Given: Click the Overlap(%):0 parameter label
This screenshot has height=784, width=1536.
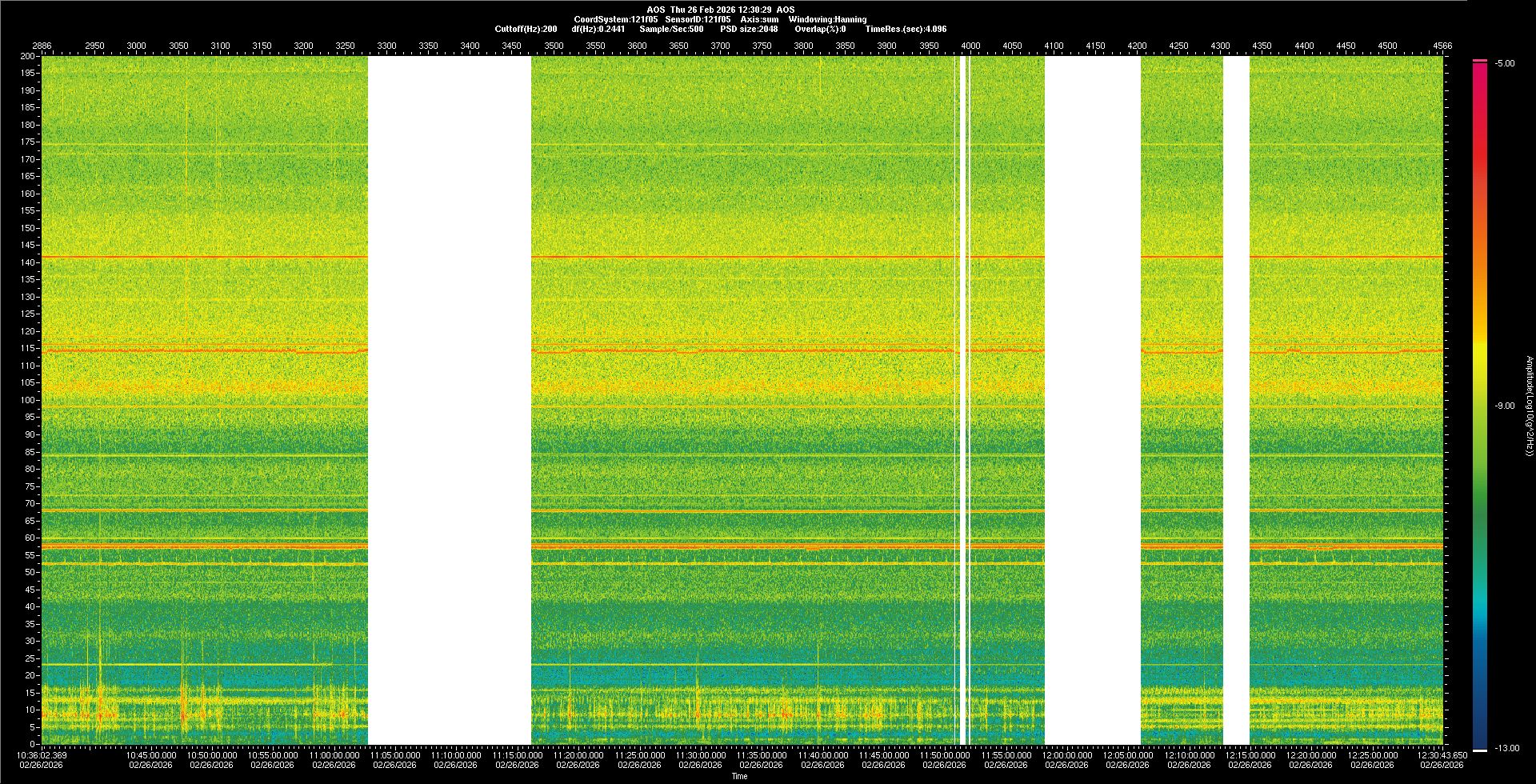Looking at the screenshot, I should tap(820, 29).
